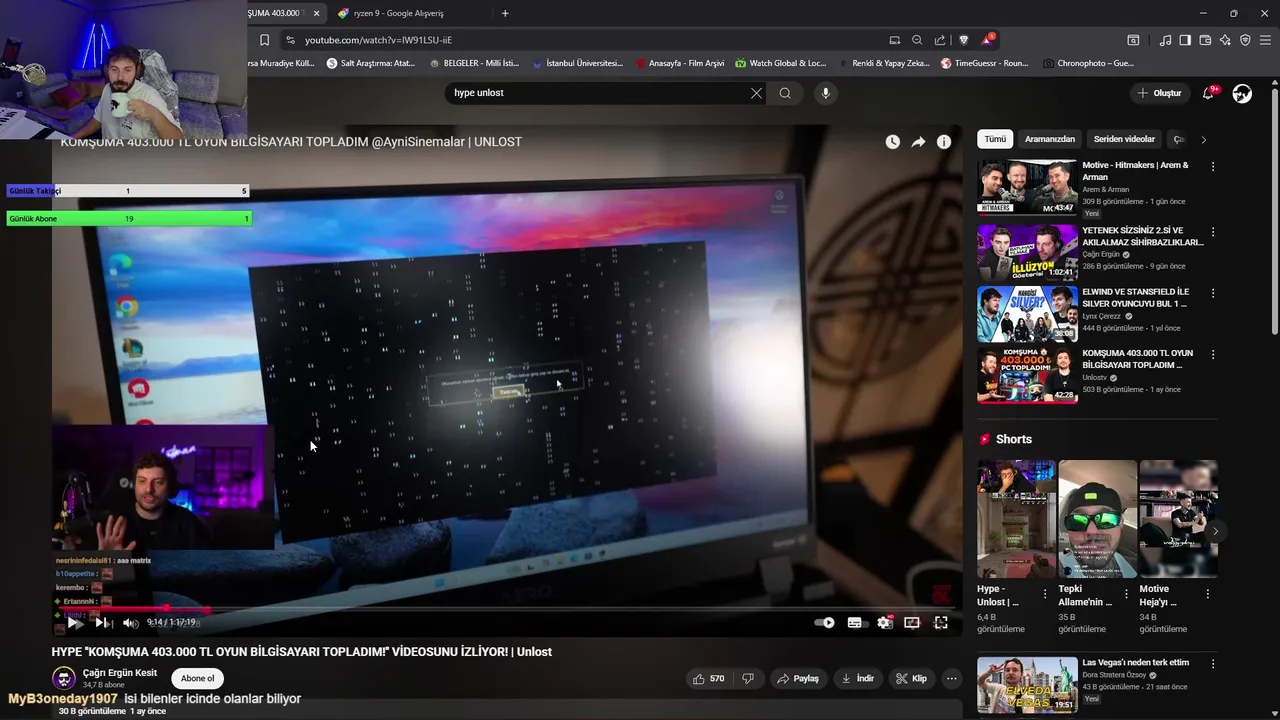Open the YETENEK SİZSİNİZ 2.Sİ video title
This screenshot has width=1280, height=720.
[x=1142, y=236]
